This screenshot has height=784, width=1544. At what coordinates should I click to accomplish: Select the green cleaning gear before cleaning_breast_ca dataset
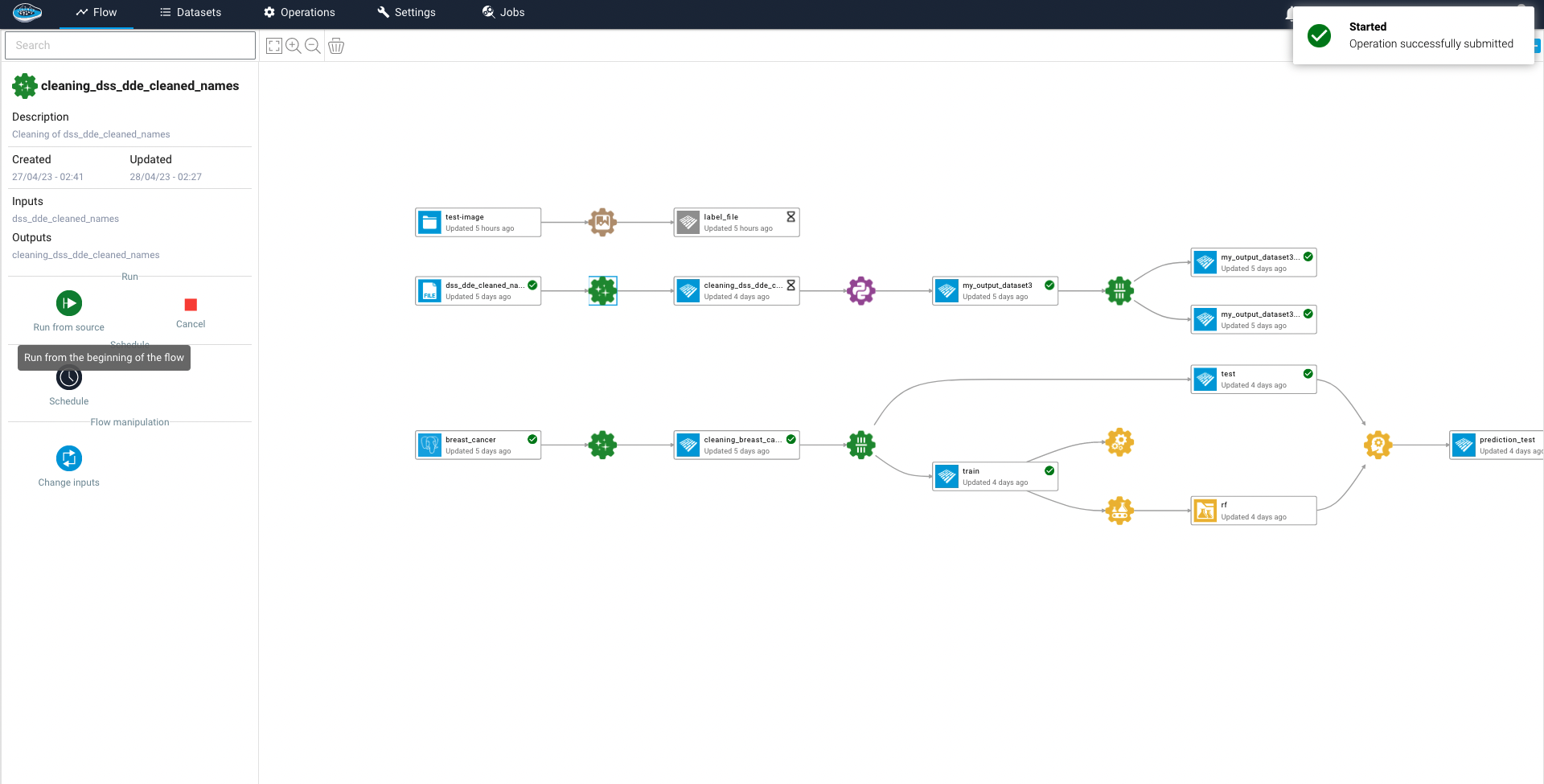tap(602, 445)
